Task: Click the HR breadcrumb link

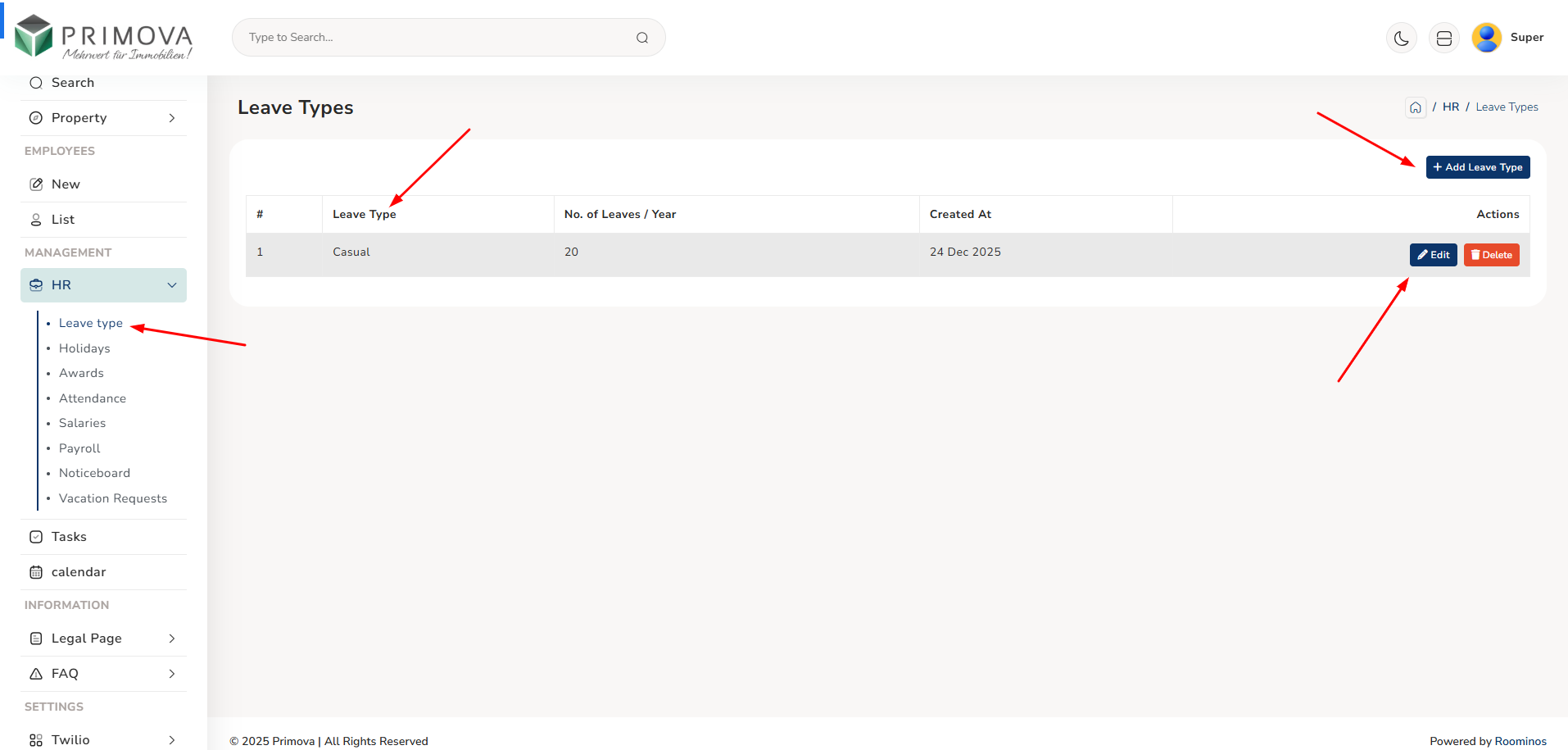Action: click(x=1450, y=107)
